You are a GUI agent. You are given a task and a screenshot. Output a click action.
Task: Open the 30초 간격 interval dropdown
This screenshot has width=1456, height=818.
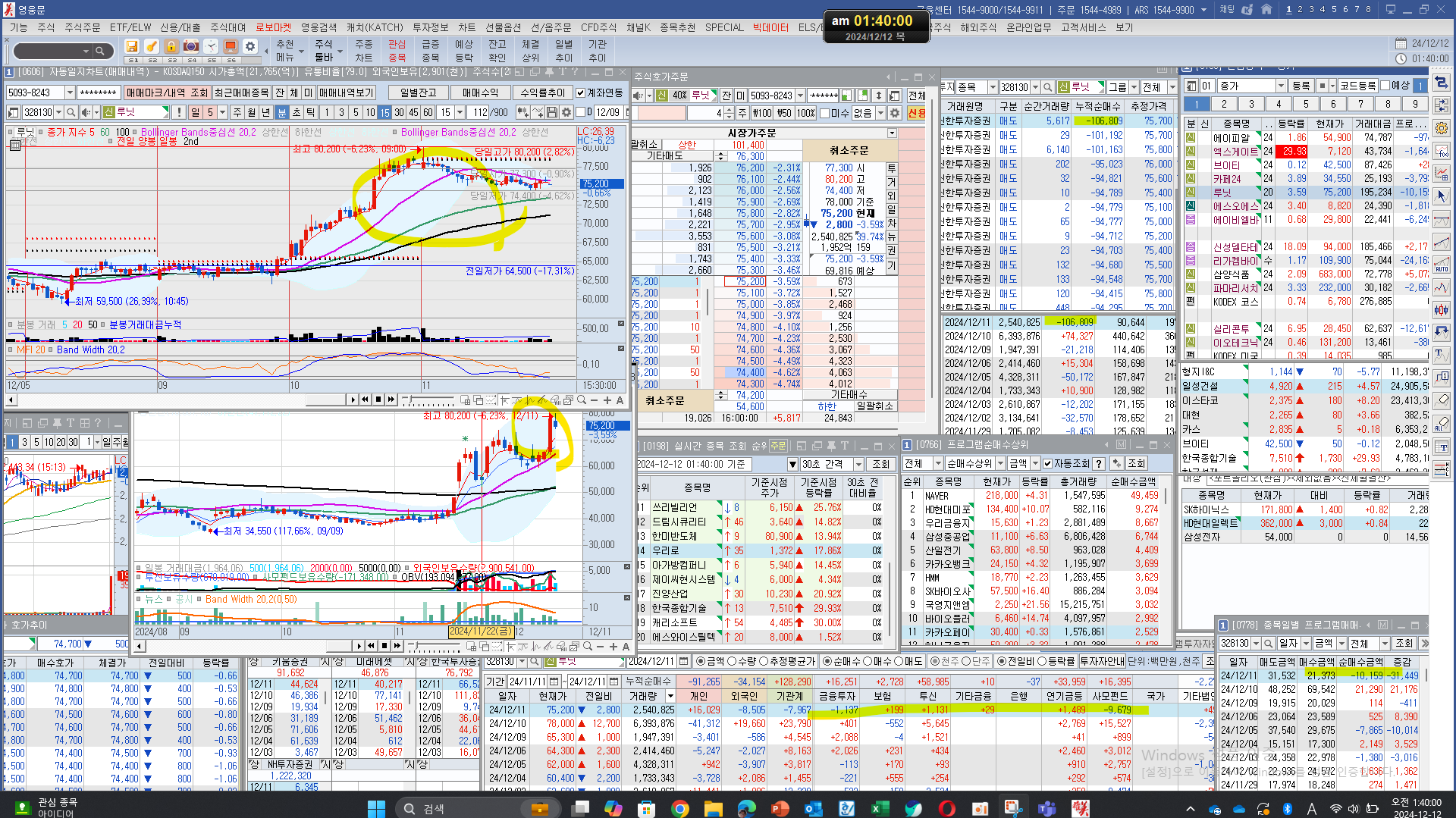[858, 464]
